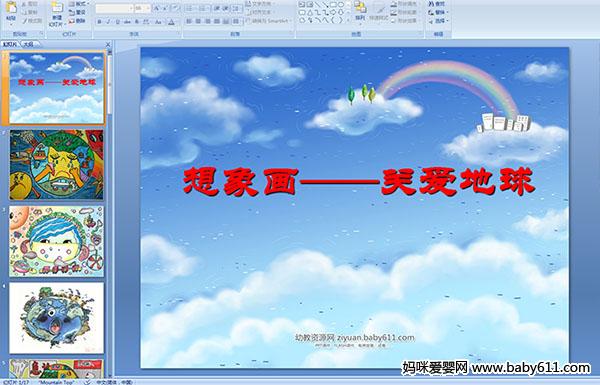Click the Delete slide icon
This screenshot has width=600, height=385.
[72, 21]
